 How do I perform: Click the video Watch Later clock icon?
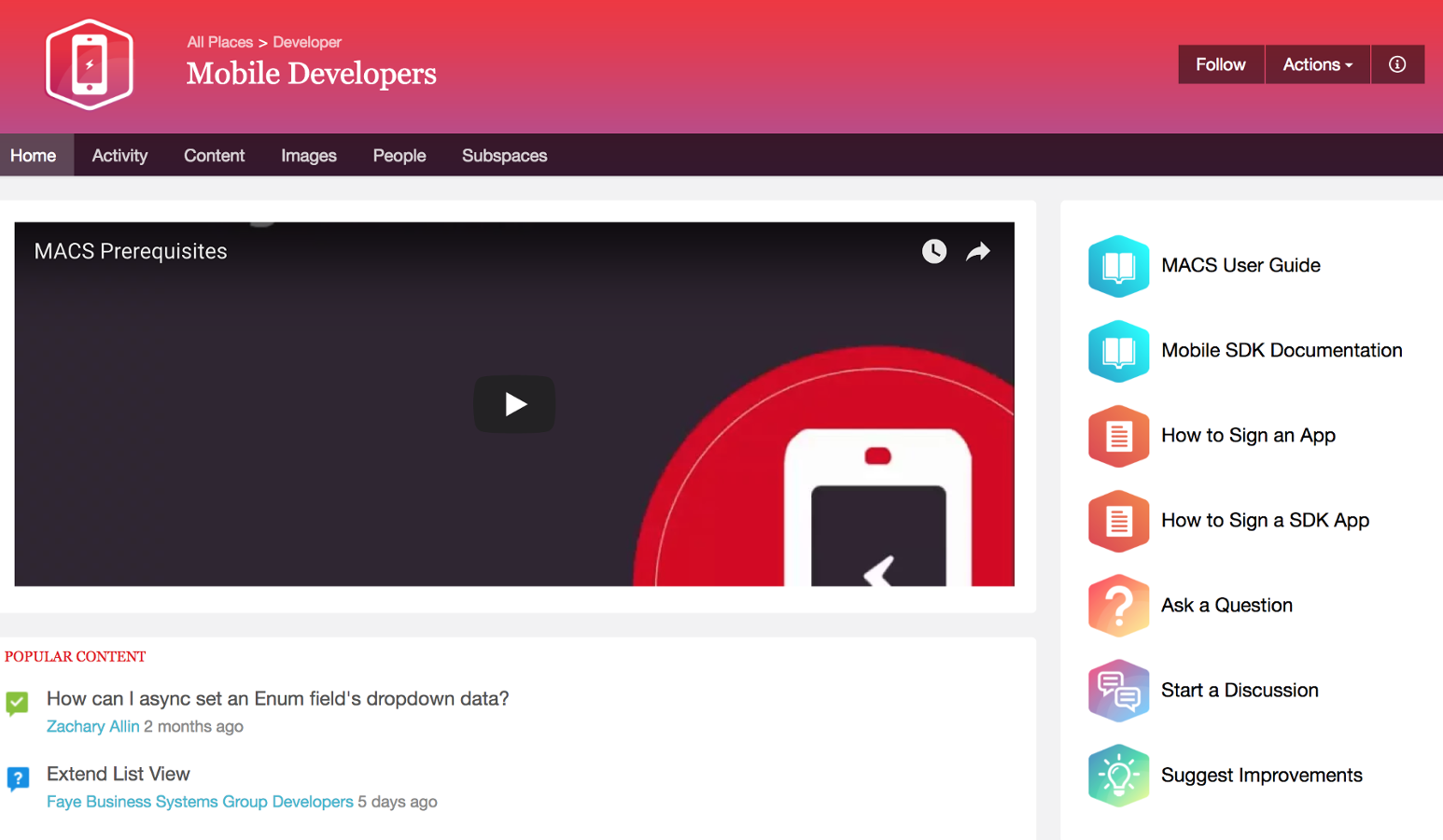pos(933,251)
